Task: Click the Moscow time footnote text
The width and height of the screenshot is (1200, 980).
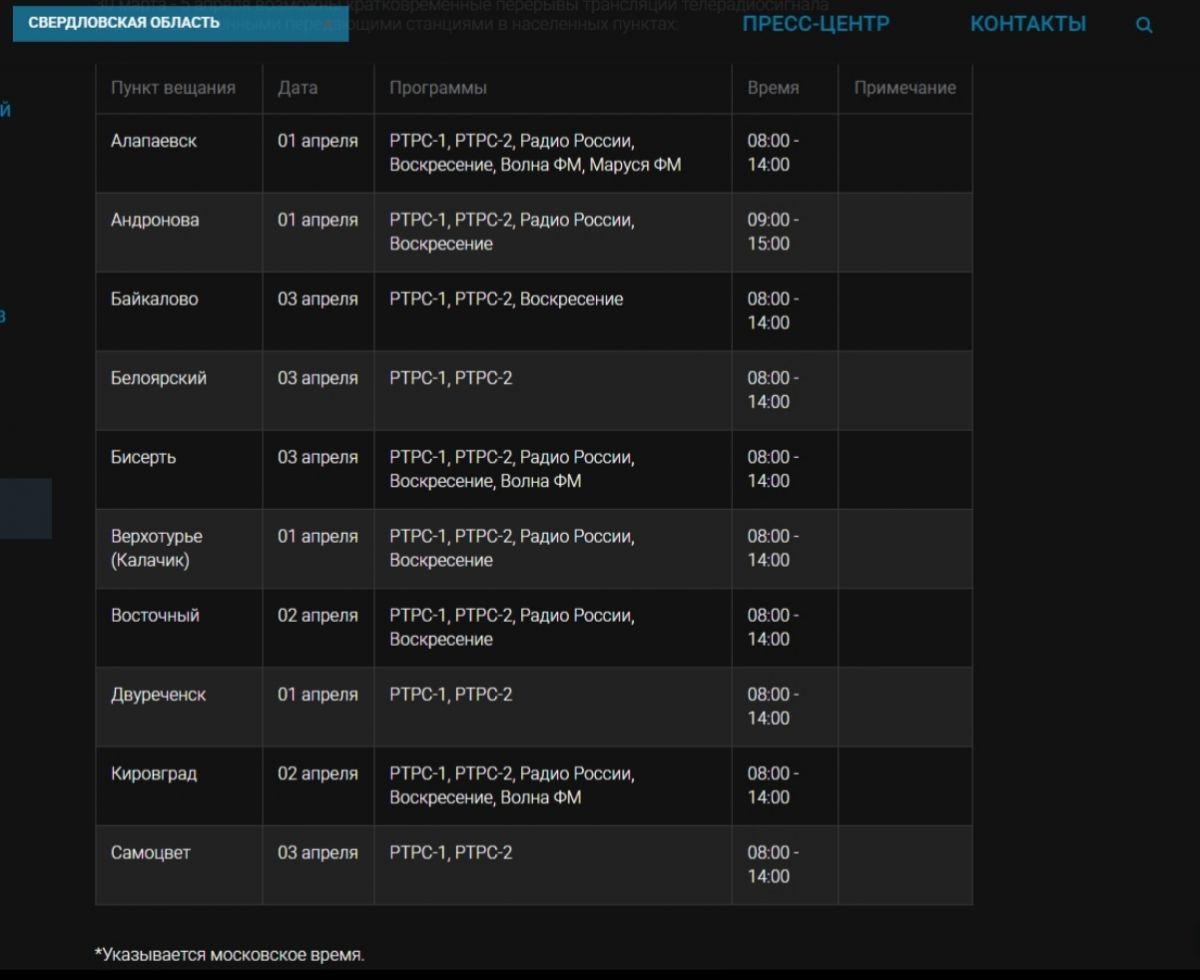Action: (229, 954)
